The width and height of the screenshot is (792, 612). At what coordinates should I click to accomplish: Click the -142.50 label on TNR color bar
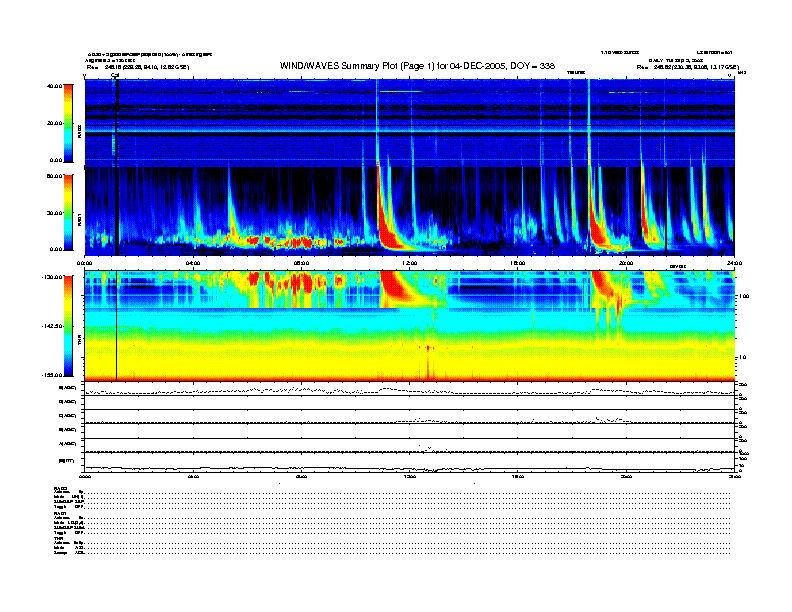52,326
